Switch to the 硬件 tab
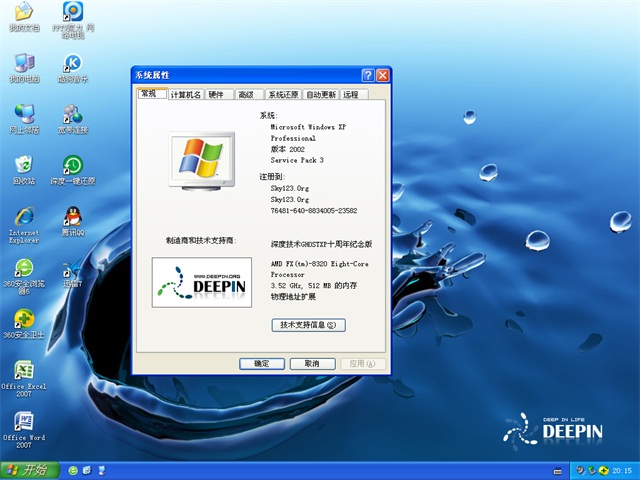This screenshot has width=640, height=480. tap(217, 95)
